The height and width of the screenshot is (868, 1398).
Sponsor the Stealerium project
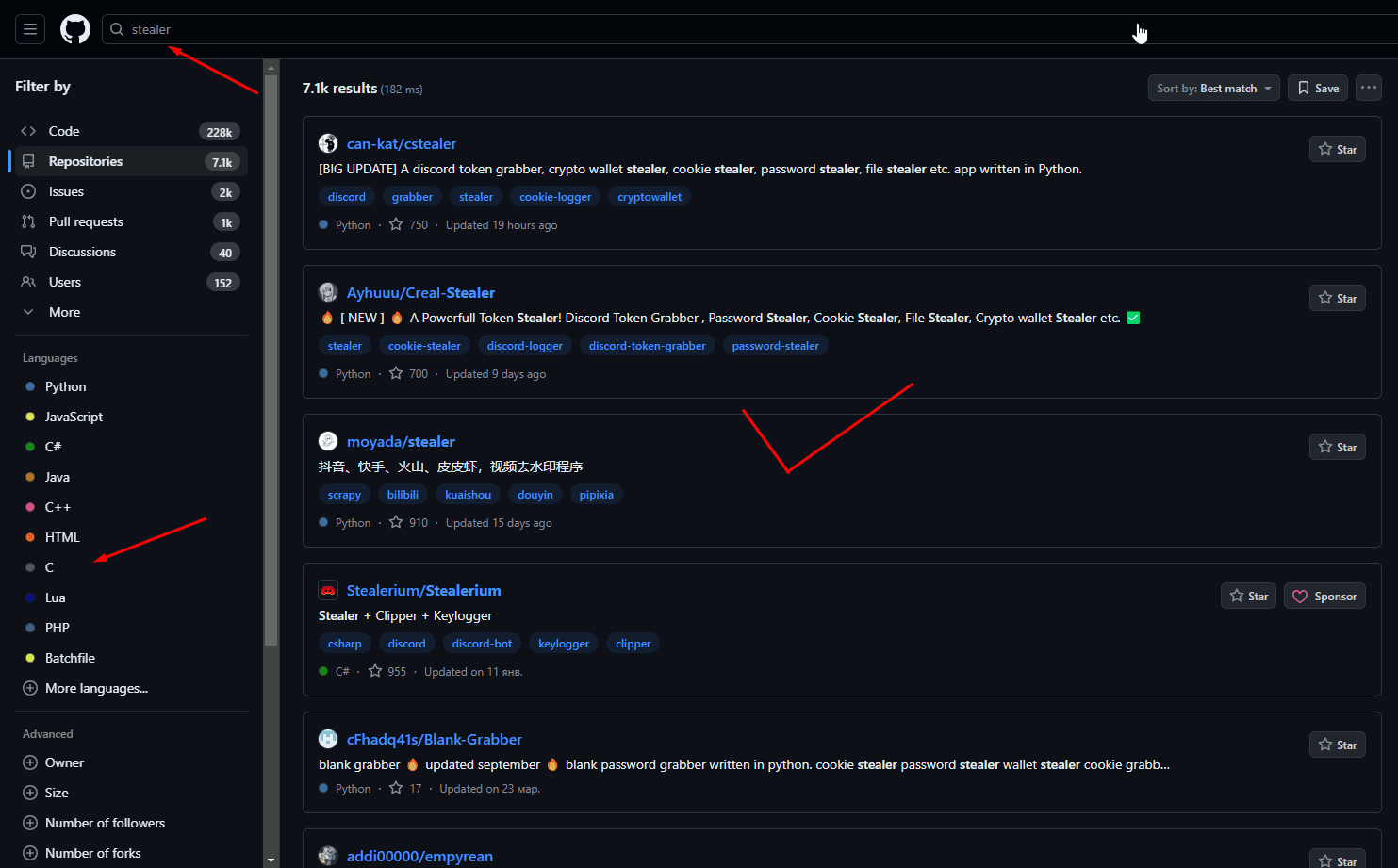(x=1324, y=595)
